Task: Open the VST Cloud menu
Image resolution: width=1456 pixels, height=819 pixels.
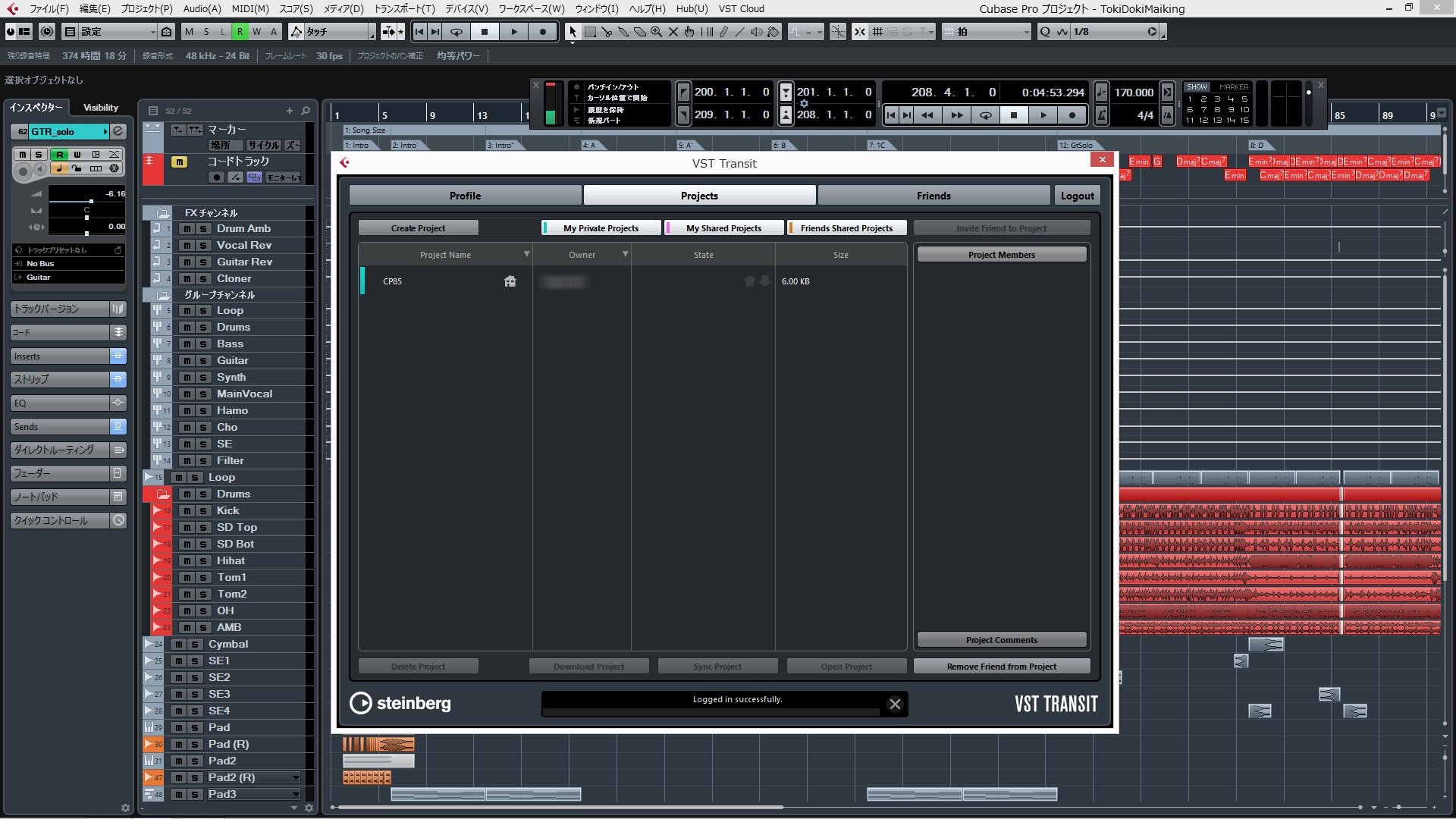Action: (741, 8)
